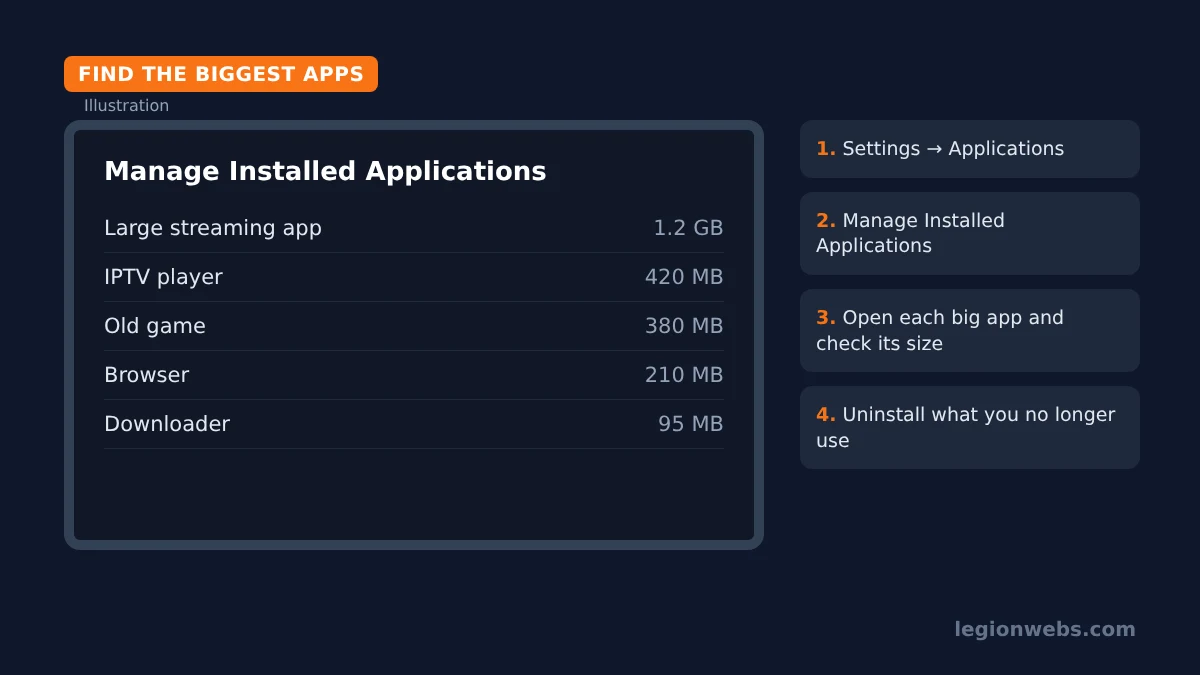The image size is (1200, 675).
Task: Click the 380 MB size value
Action: click(x=684, y=326)
